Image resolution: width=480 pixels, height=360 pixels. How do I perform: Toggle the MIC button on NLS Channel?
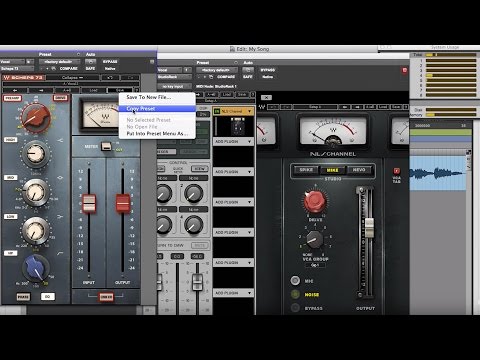click(295, 281)
